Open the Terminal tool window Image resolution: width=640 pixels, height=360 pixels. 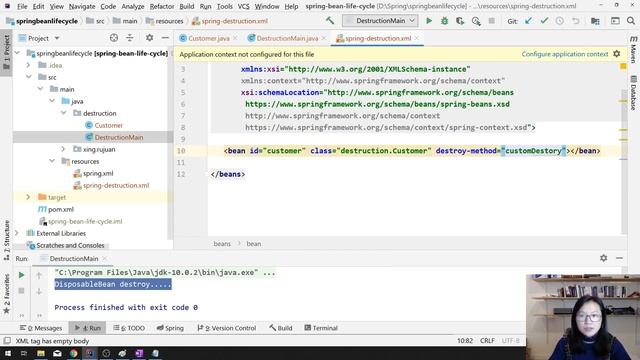point(321,328)
